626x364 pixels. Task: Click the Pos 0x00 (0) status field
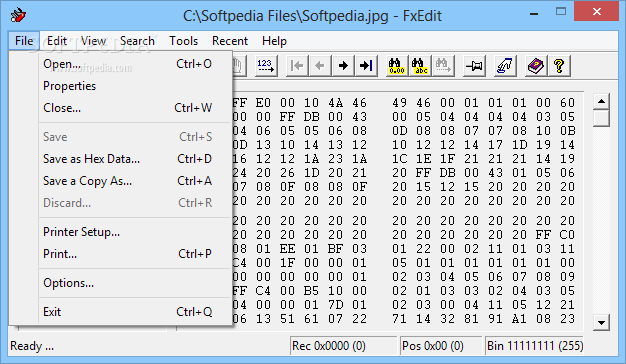[441, 346]
